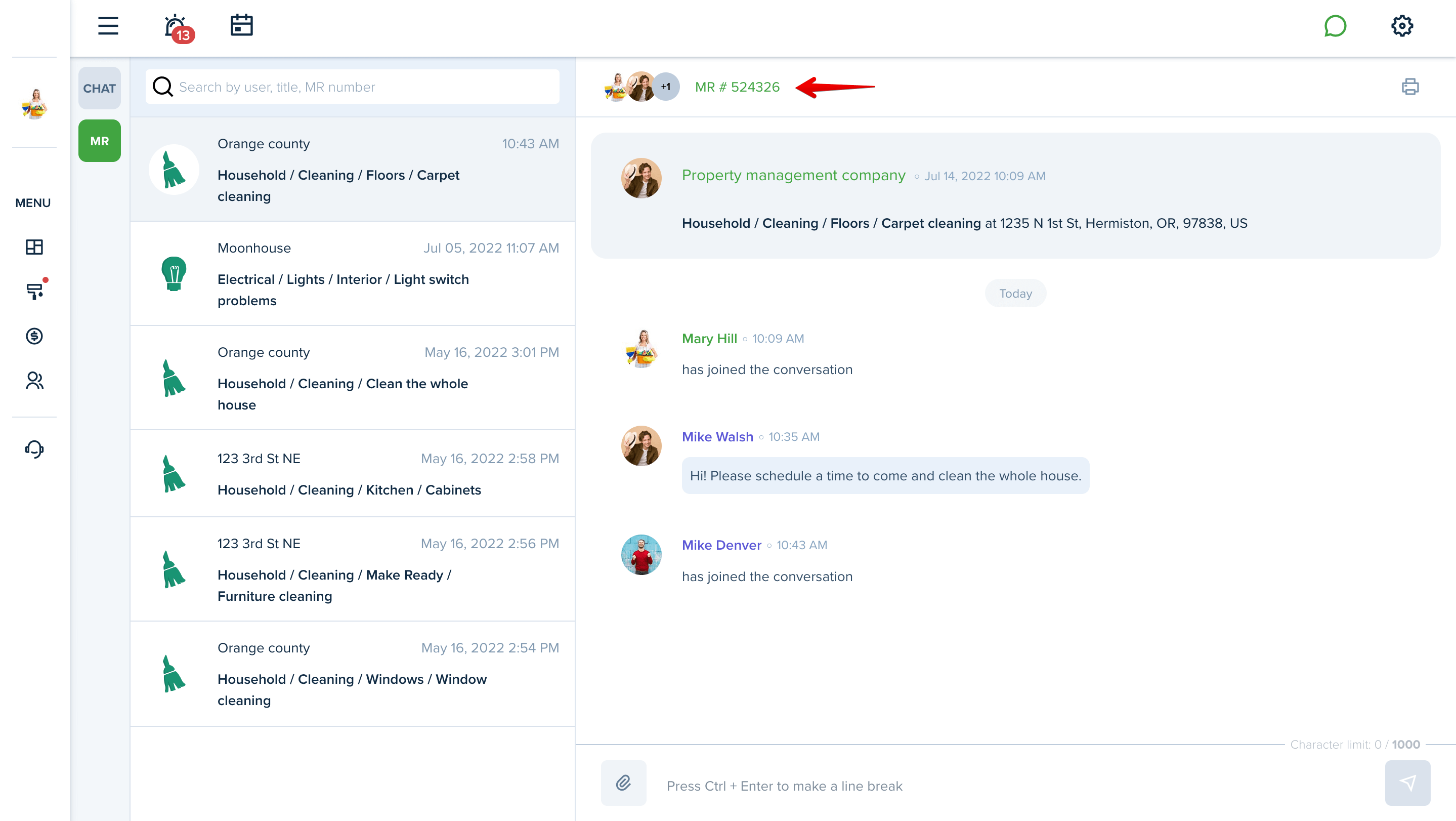
Task: Open settings gear icon
Action: [1402, 26]
